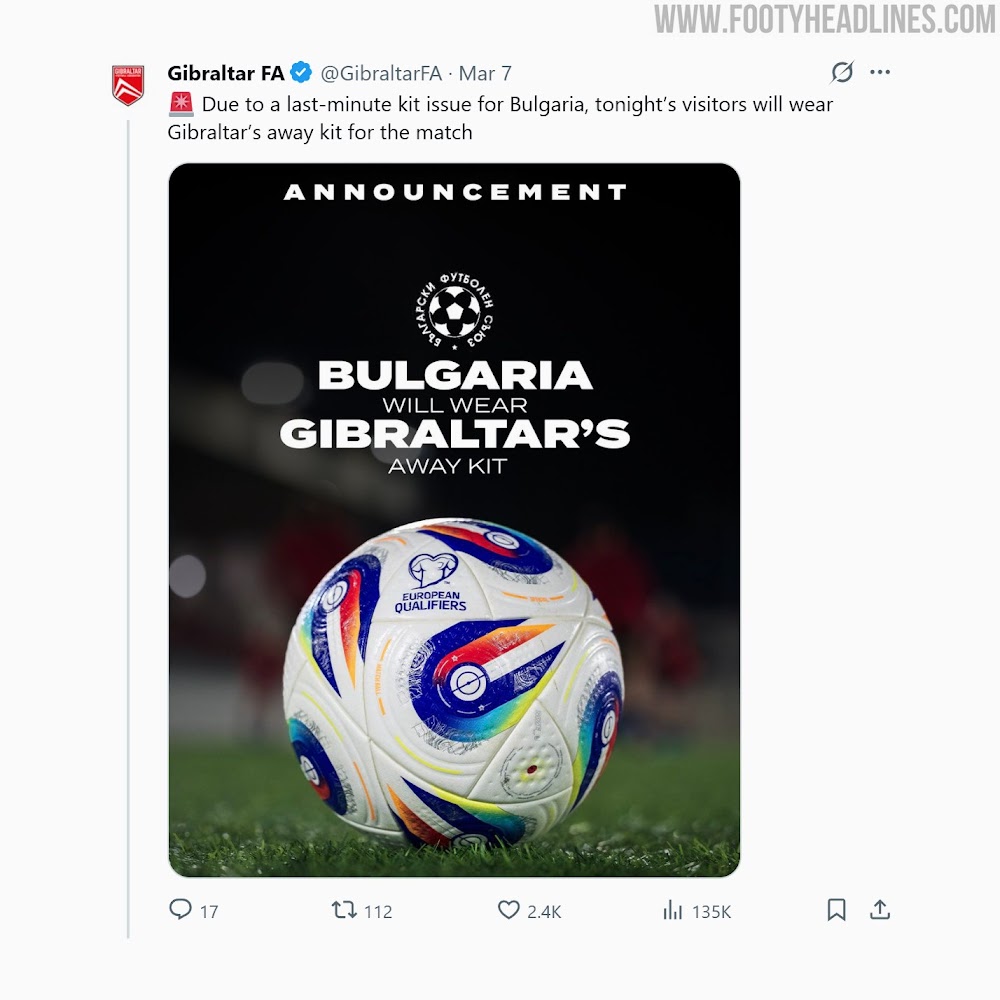Click the 17 replies count

tap(209, 912)
